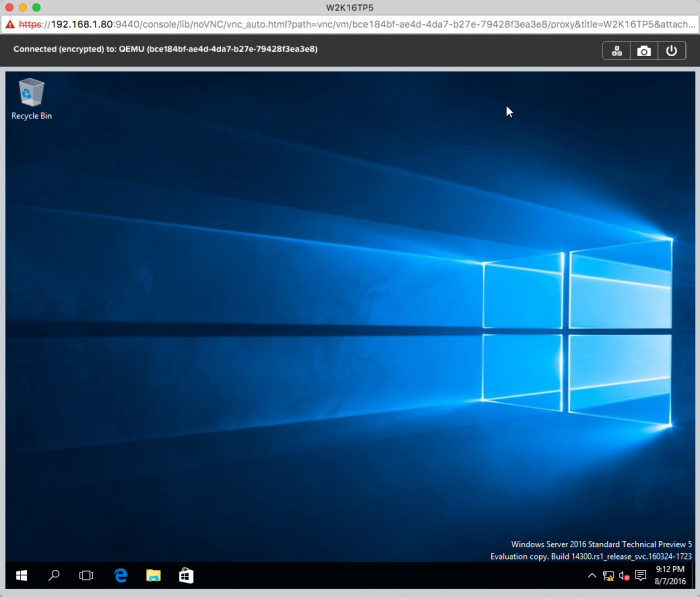This screenshot has width=700, height=597.
Task: Click the macOS green full-screen window button
Action: (36, 7)
